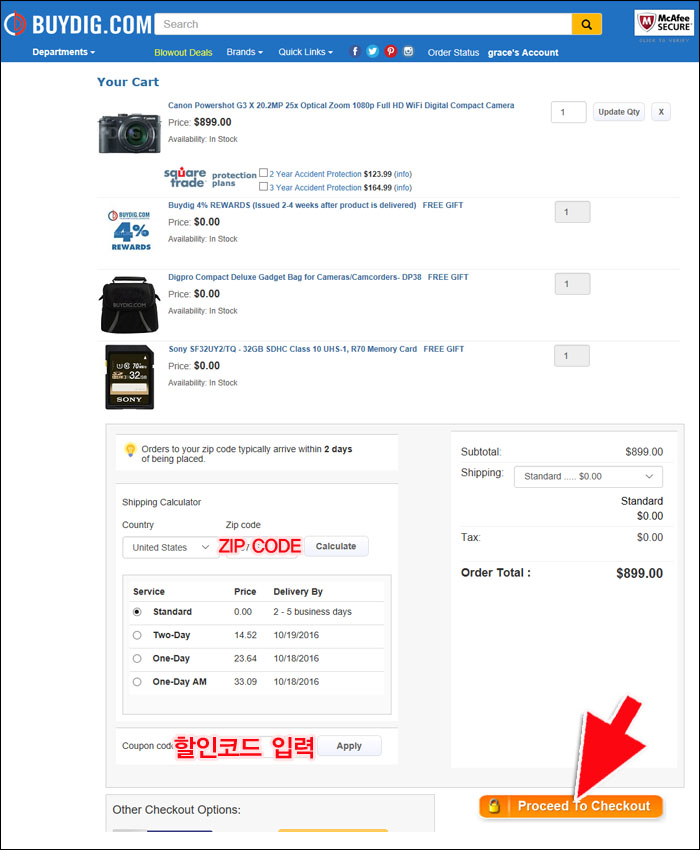
Task: Check 3 Year Accident Protection box
Action: [x=264, y=186]
